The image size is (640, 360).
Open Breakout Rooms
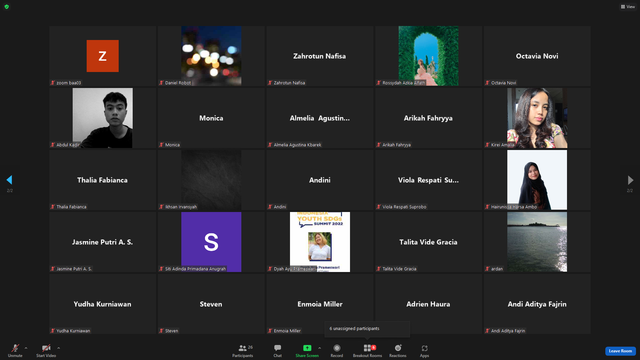pos(367,350)
